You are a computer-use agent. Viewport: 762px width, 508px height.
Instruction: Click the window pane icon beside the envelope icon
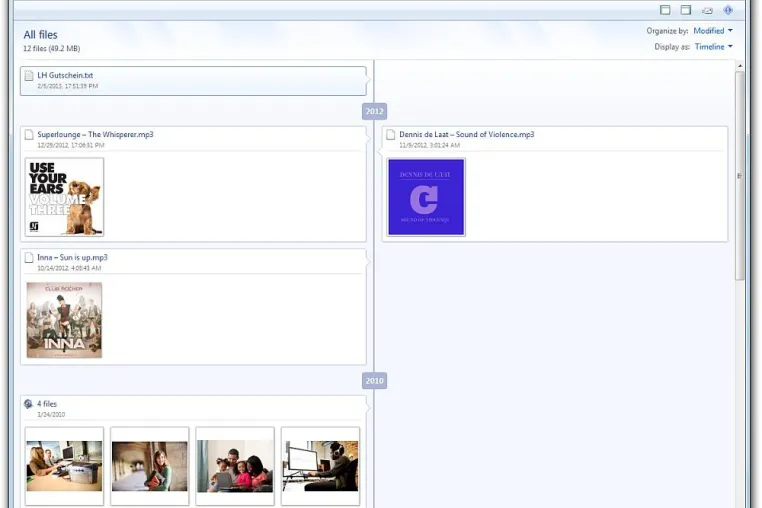tap(686, 10)
